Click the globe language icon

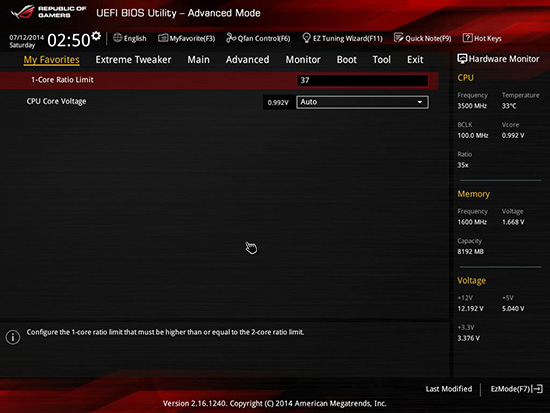pos(118,38)
